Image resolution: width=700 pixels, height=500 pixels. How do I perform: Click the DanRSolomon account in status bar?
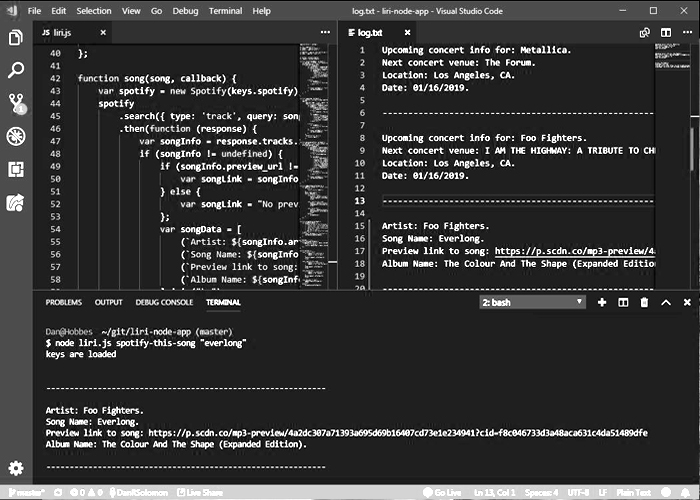coord(139,492)
